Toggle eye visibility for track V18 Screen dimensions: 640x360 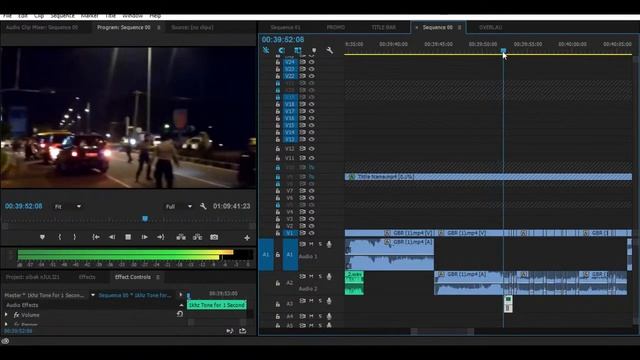pyautogui.click(x=312, y=104)
